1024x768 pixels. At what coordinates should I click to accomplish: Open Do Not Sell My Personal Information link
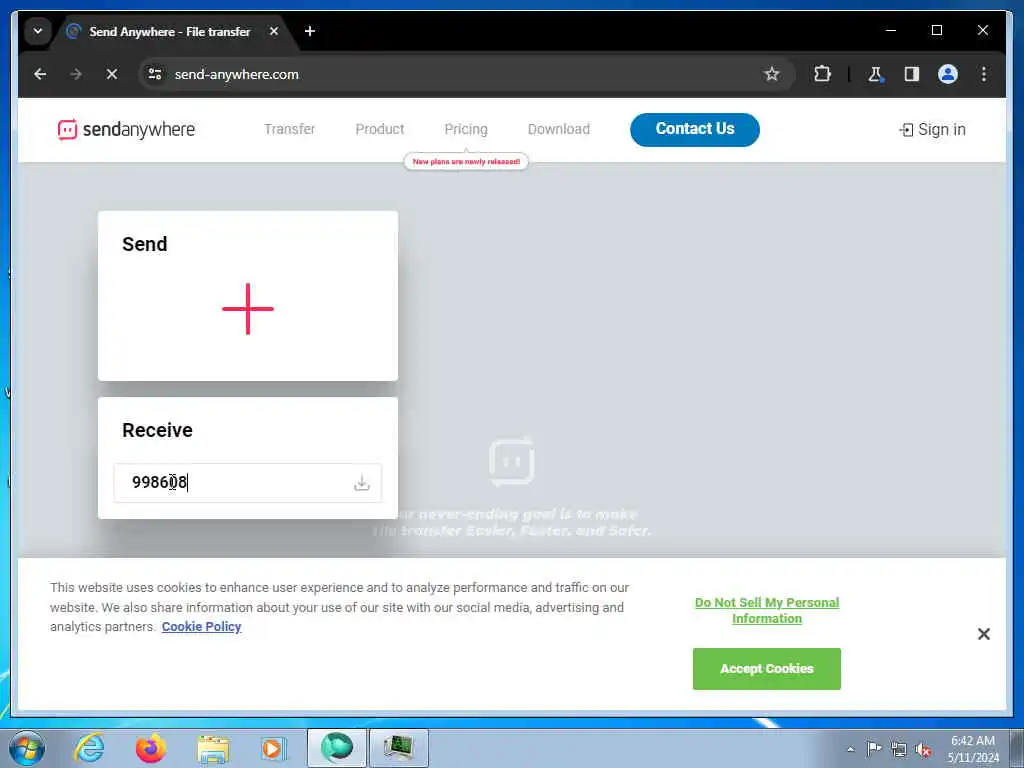pyautogui.click(x=767, y=611)
